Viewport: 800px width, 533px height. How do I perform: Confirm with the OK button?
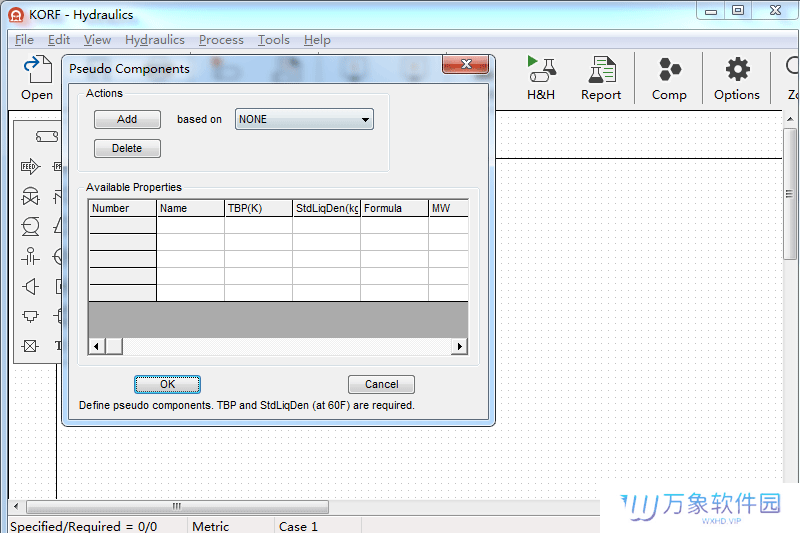pos(167,384)
